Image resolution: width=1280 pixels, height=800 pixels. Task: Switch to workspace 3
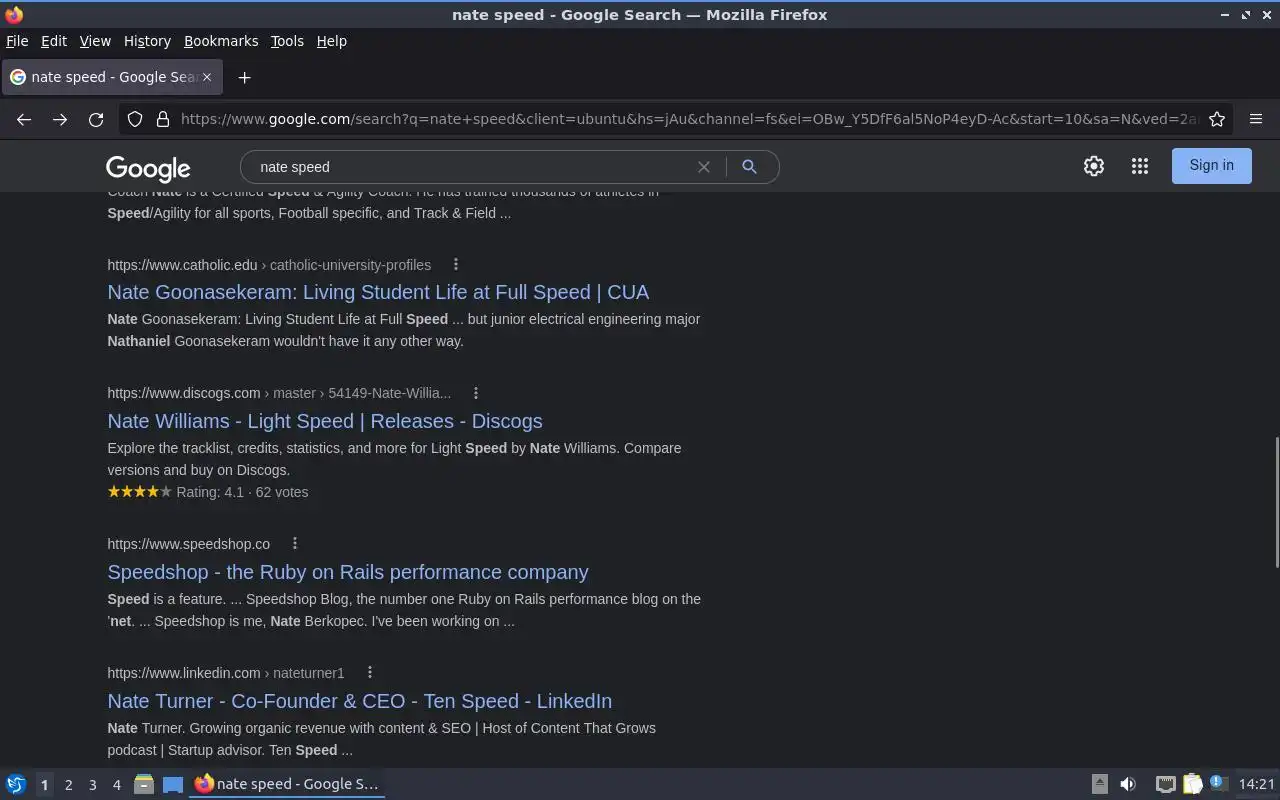coord(92,784)
